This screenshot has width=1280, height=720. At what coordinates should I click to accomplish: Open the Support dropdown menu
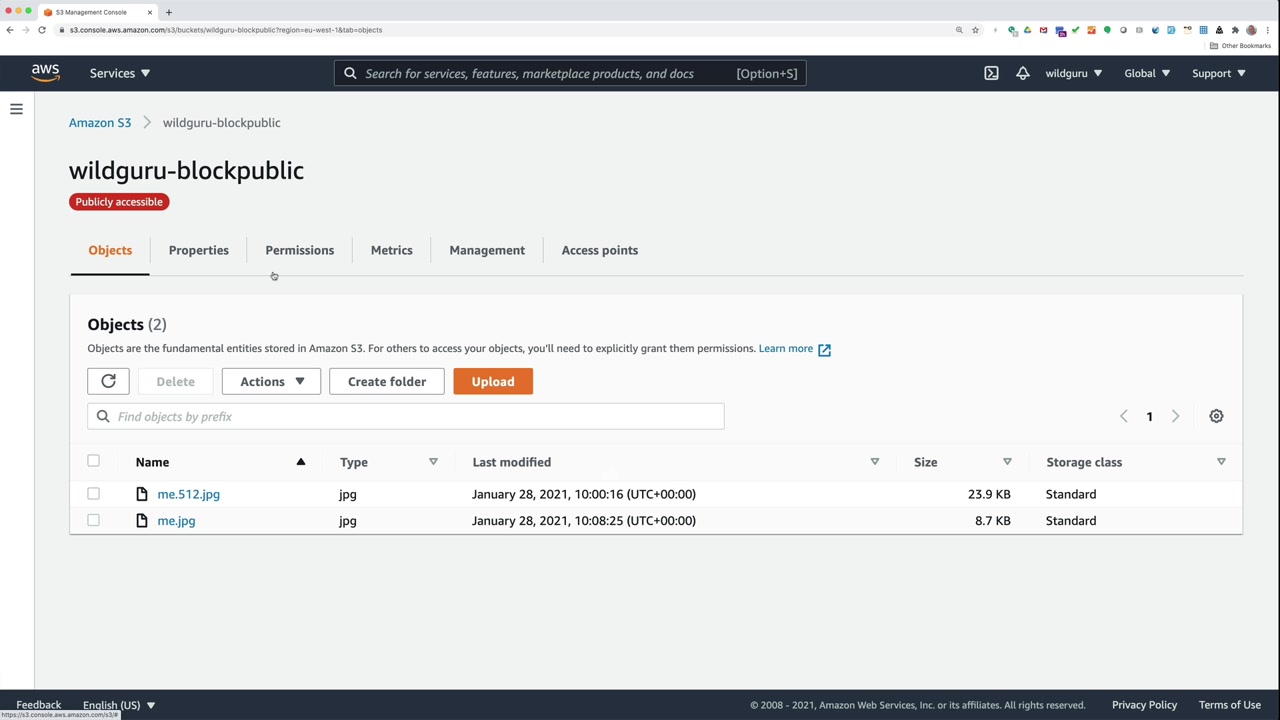tap(1218, 73)
